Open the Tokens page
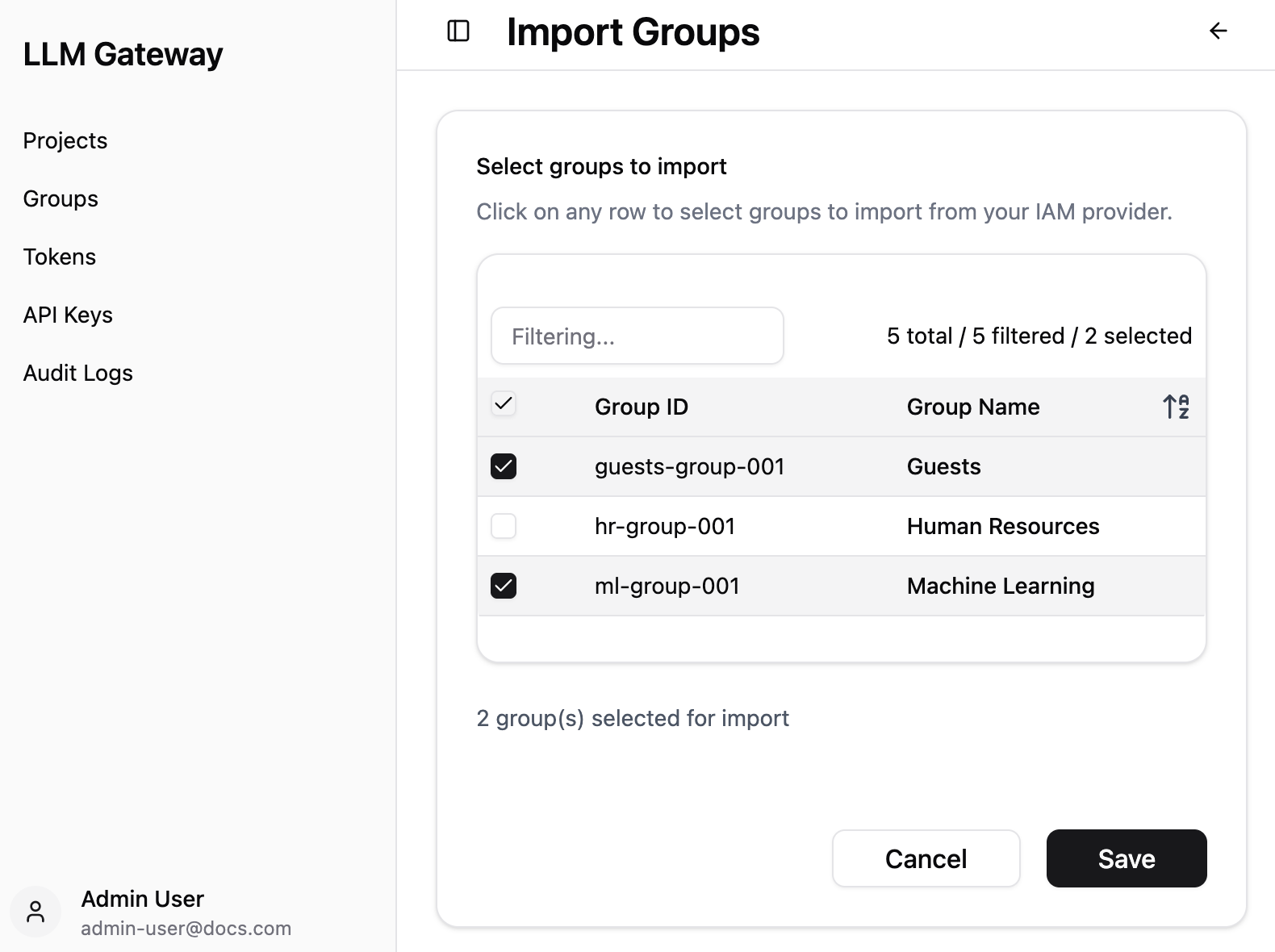The width and height of the screenshot is (1275, 952). pos(60,257)
